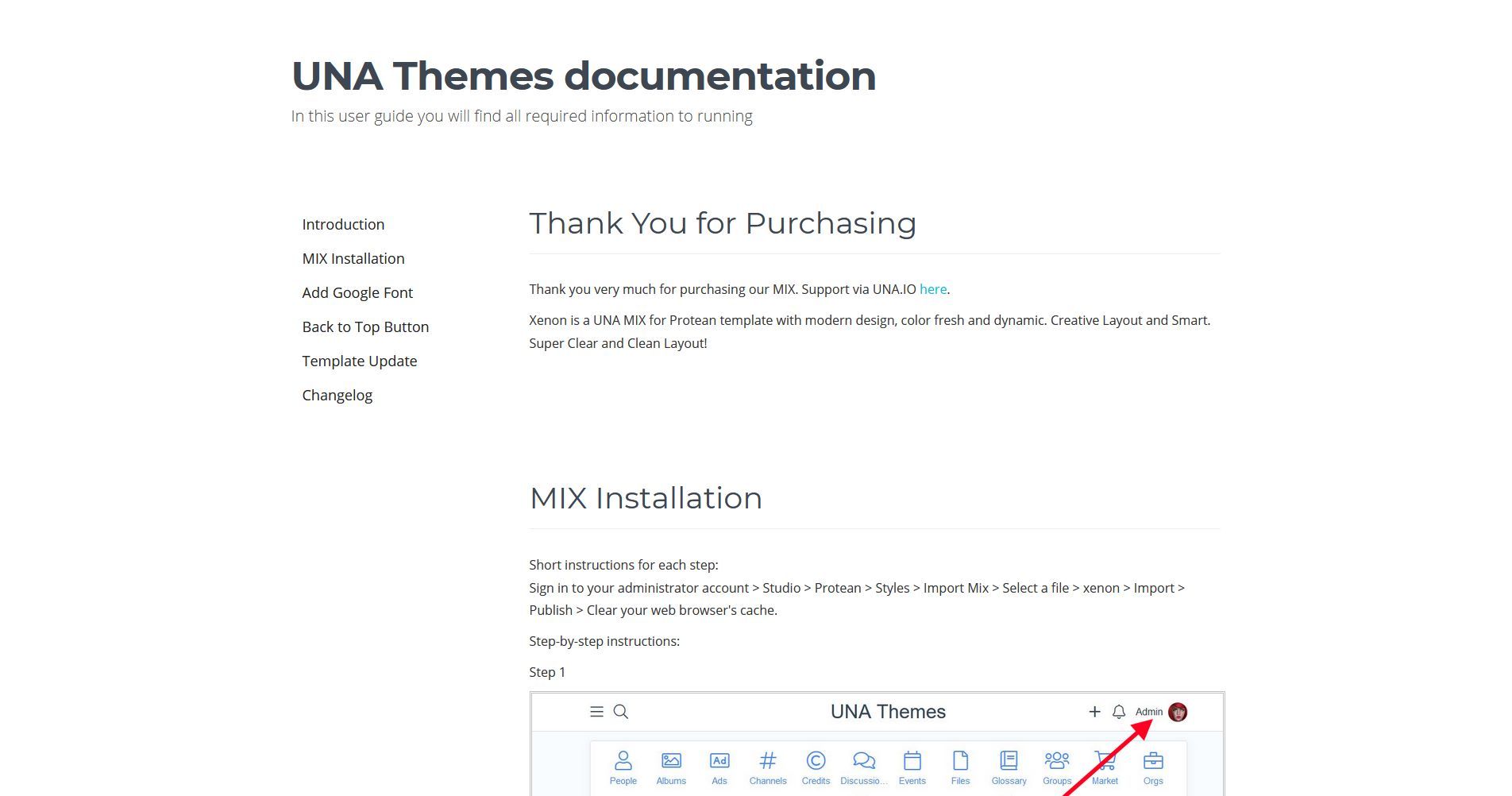Click the hamburger menu icon in UNA Themes header

(x=596, y=712)
